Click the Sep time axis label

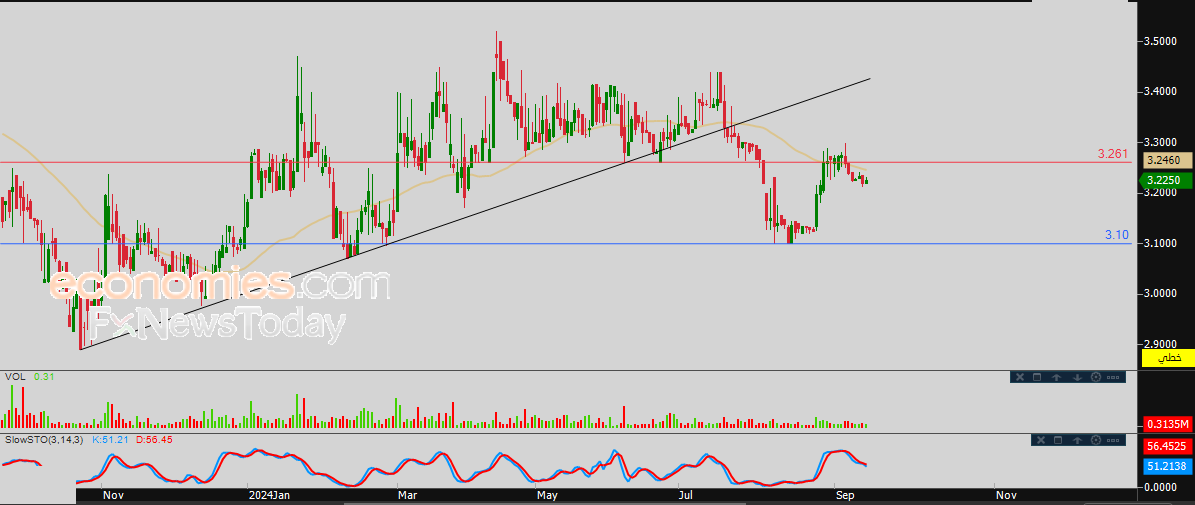844,495
